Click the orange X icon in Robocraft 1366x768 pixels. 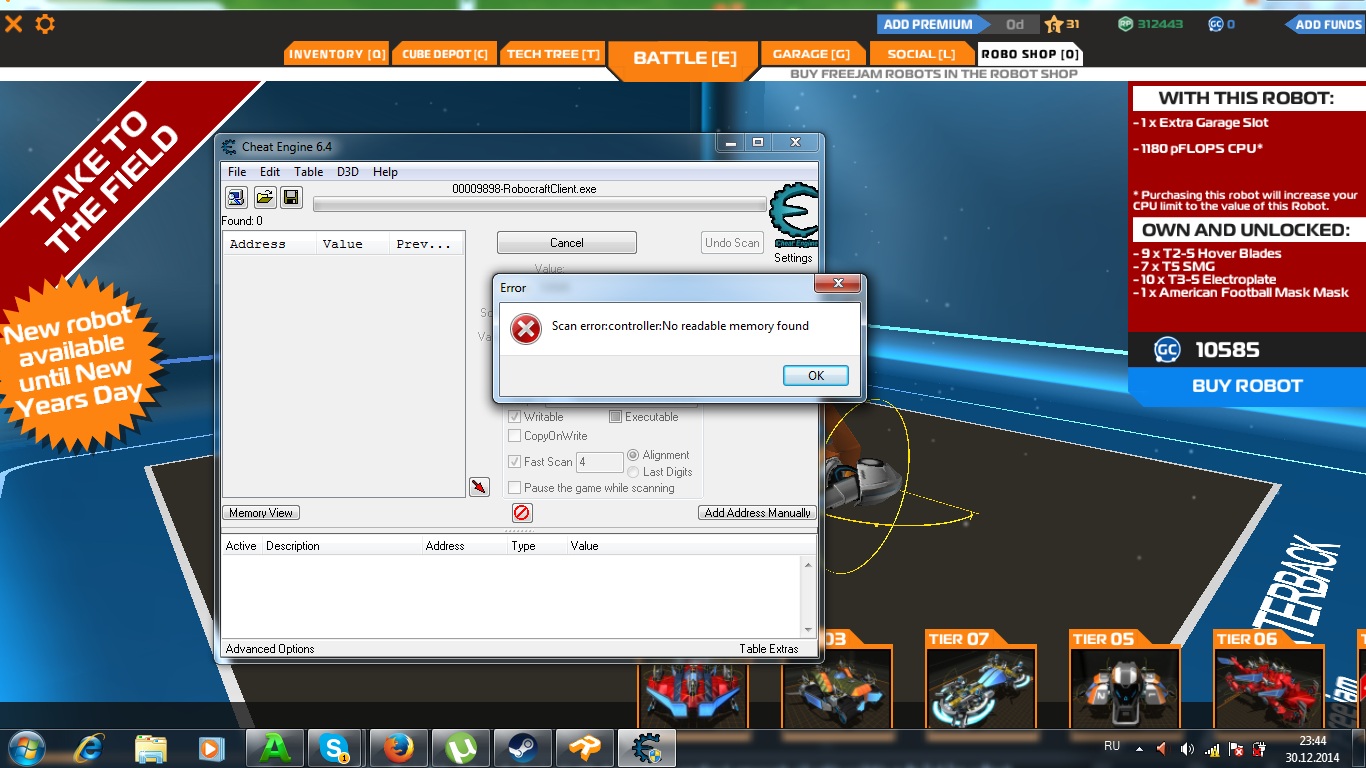click(14, 24)
